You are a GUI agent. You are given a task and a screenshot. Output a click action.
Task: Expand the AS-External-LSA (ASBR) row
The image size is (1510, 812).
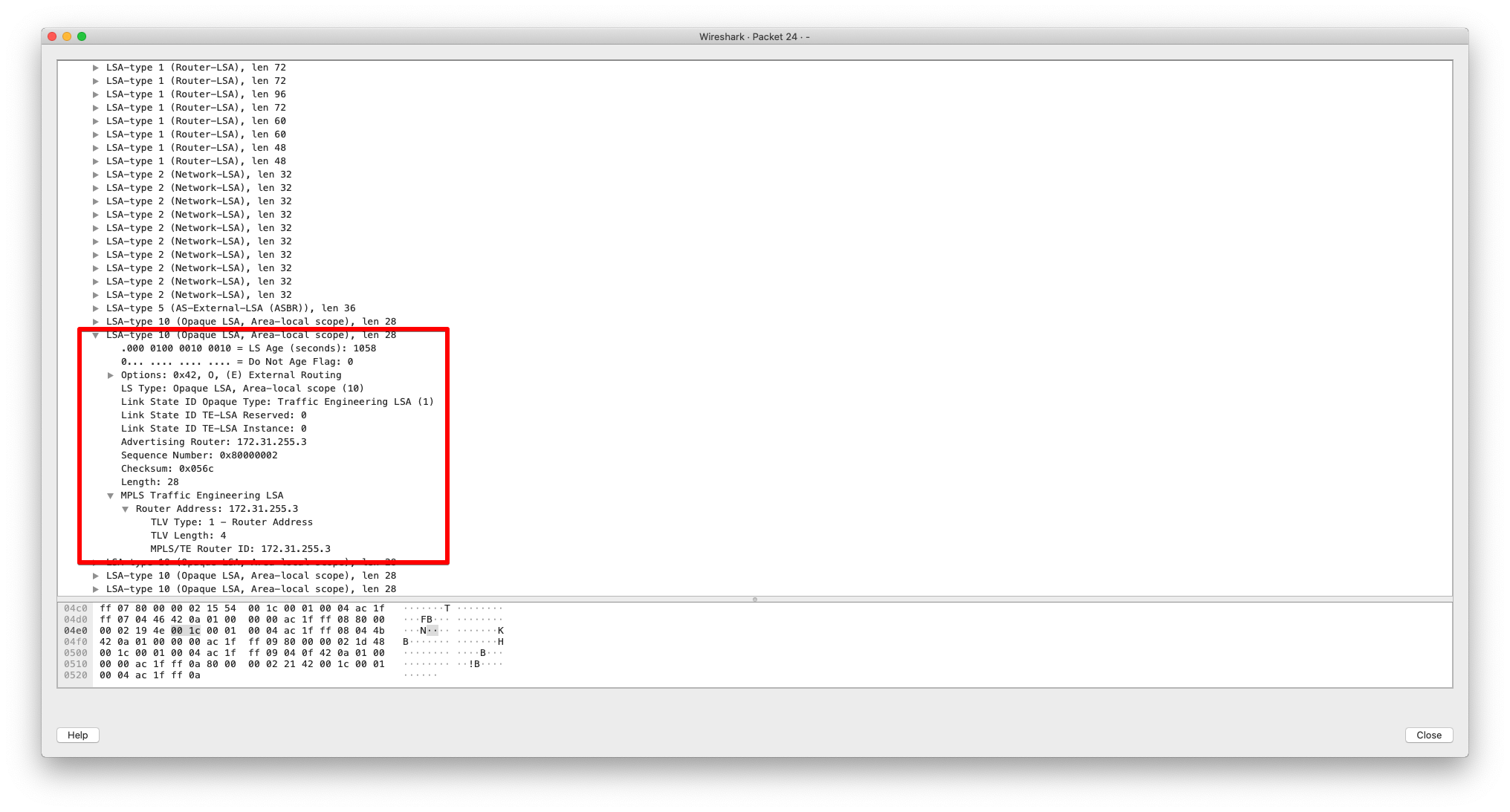coord(95,308)
